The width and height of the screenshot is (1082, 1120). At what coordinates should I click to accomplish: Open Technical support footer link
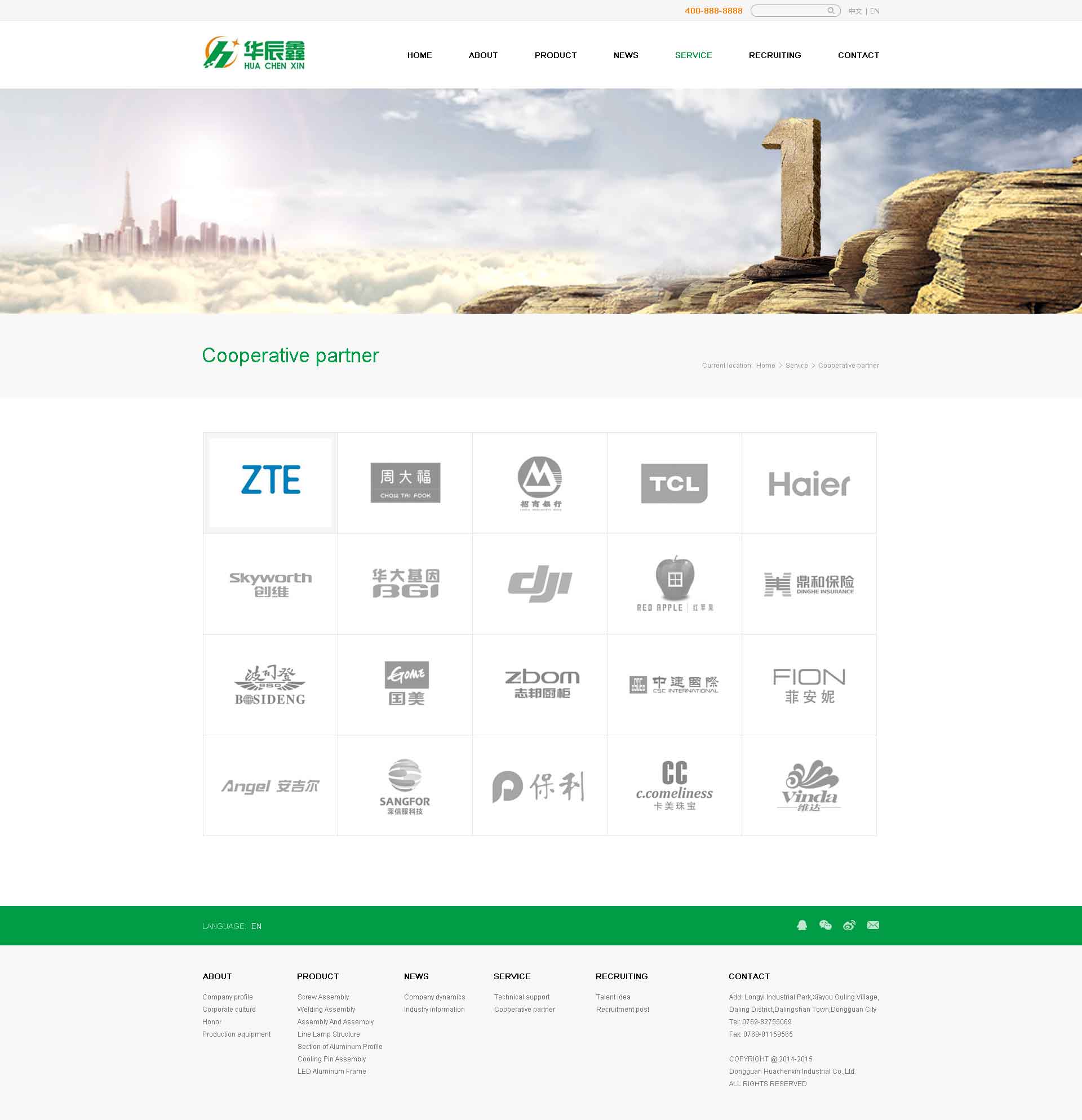[522, 997]
